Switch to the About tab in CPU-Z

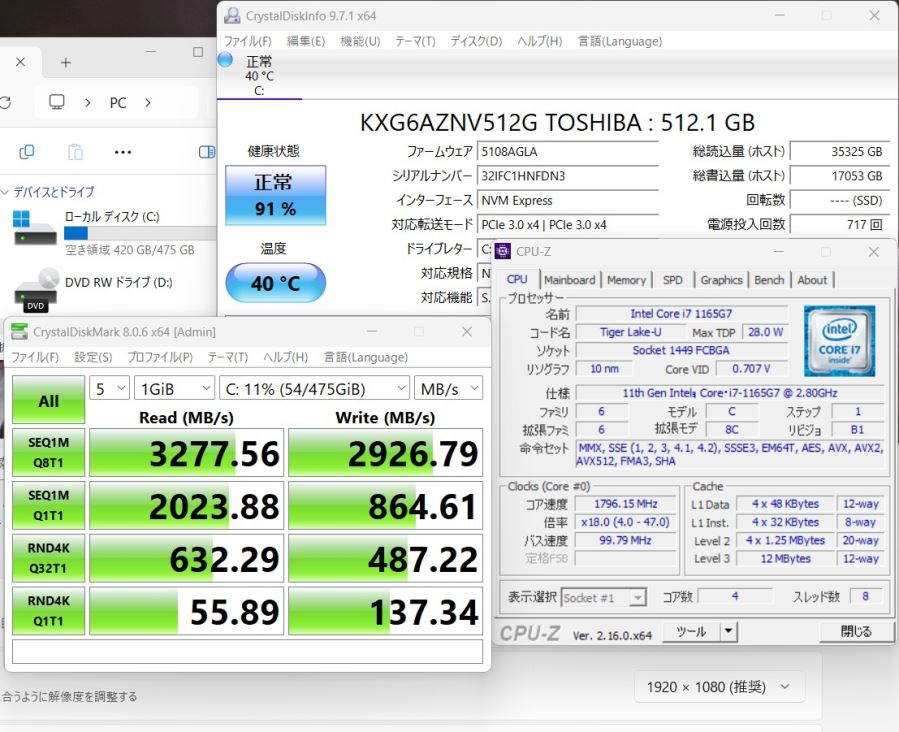click(x=812, y=280)
